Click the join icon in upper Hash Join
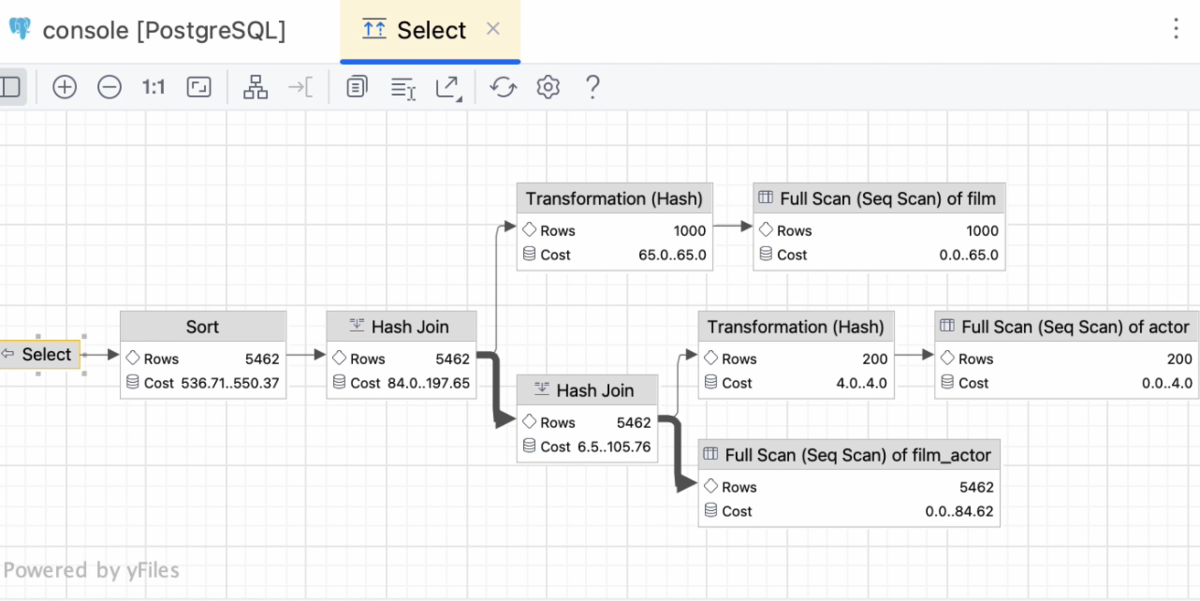 point(356,327)
